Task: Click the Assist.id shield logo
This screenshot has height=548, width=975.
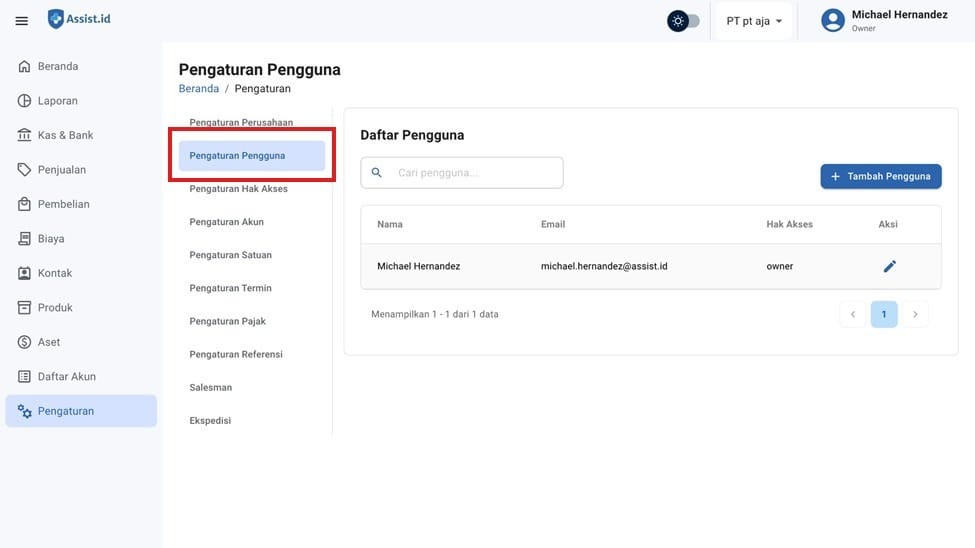Action: tap(56, 19)
